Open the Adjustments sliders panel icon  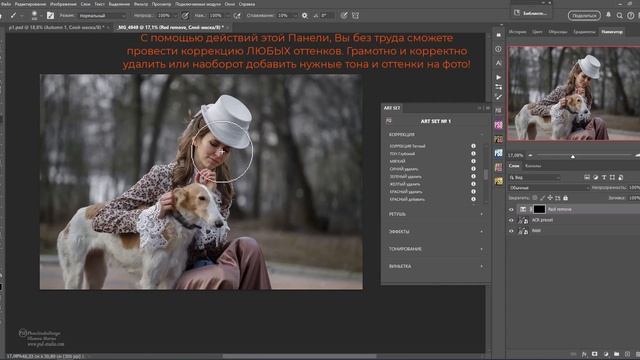point(498,87)
